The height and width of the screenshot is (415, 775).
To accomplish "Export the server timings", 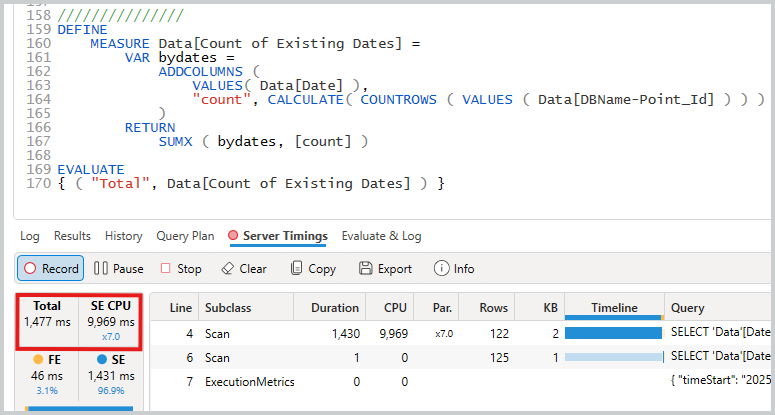I will (384, 268).
